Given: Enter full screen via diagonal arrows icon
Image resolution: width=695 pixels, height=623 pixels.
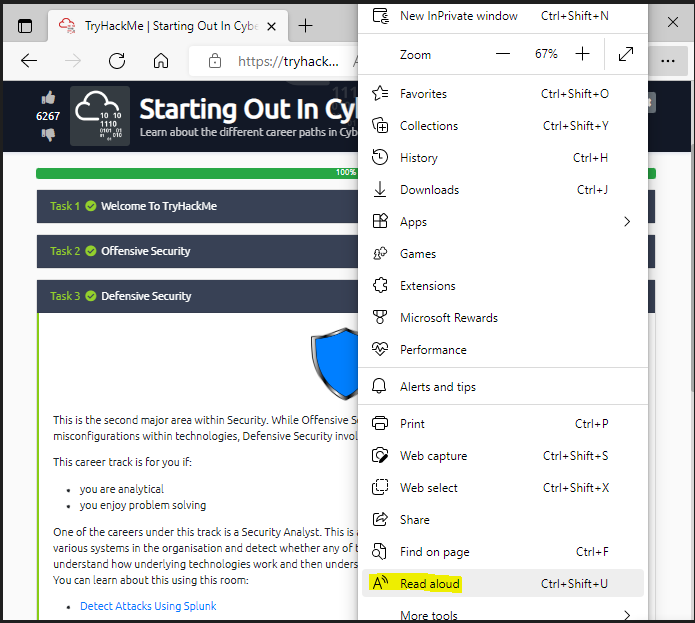Looking at the screenshot, I should (626, 54).
